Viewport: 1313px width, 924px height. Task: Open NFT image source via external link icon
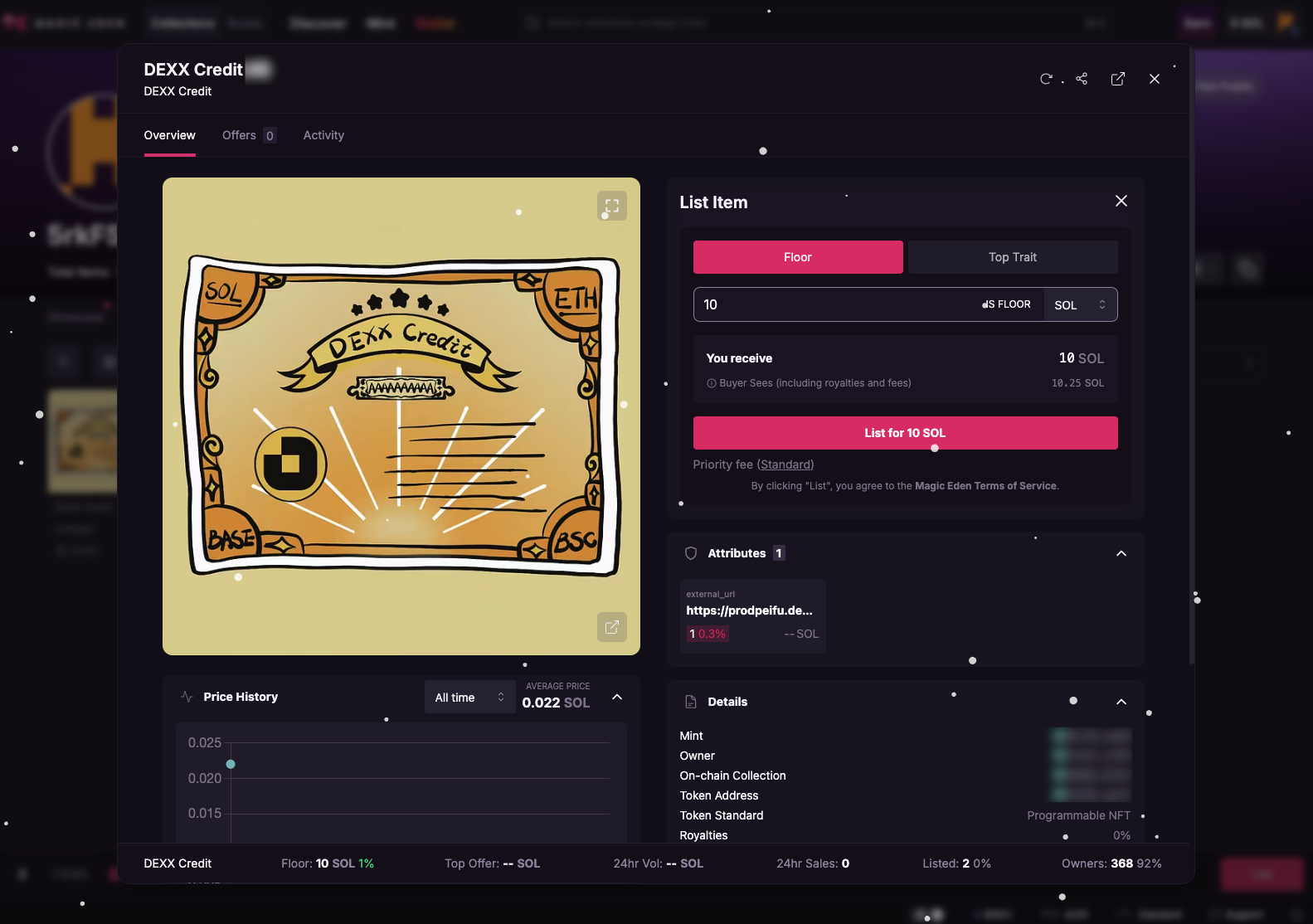[x=612, y=627]
